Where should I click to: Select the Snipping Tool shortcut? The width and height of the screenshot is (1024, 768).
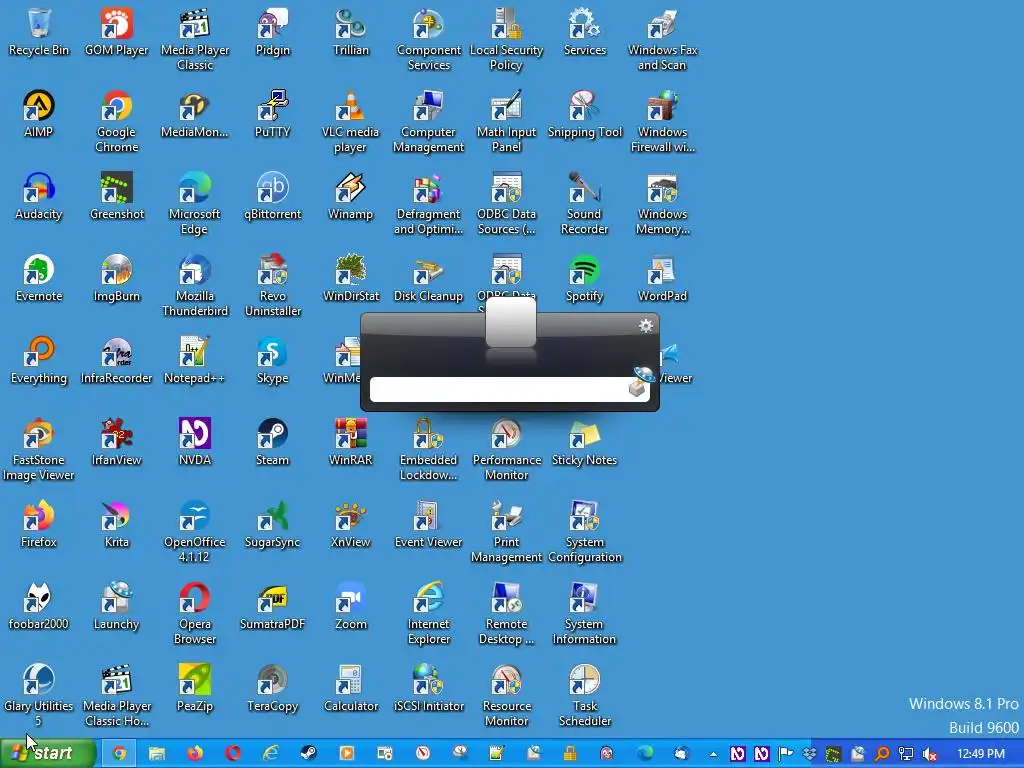pyautogui.click(x=584, y=114)
